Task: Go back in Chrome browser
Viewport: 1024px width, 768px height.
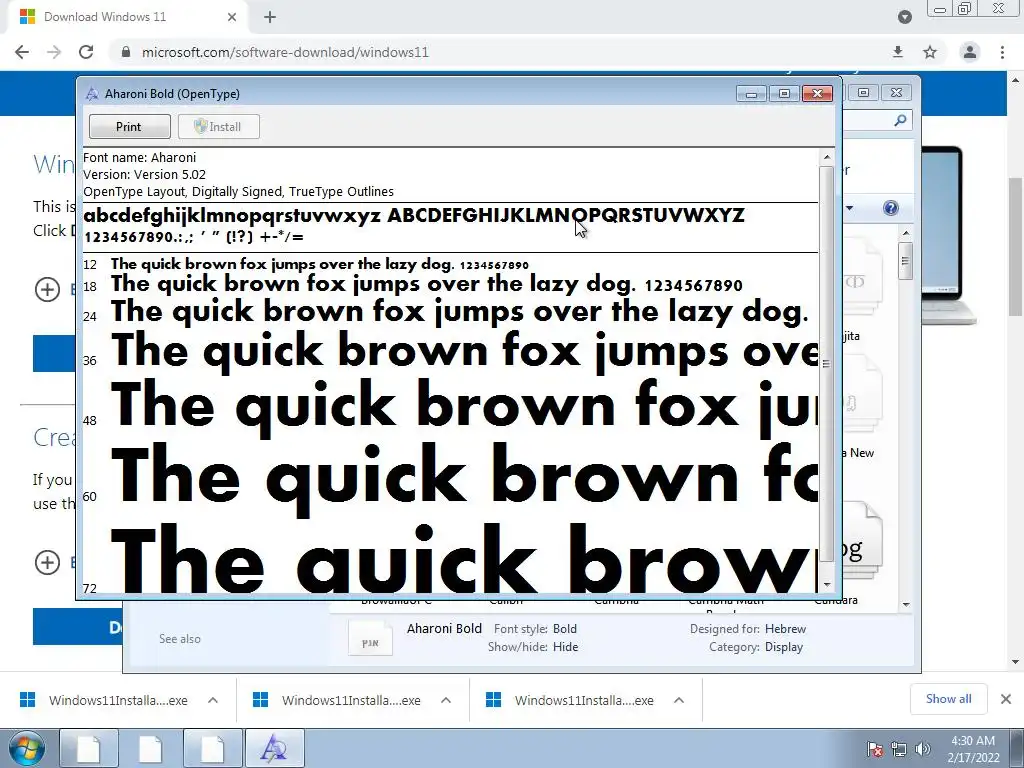Action: (22, 52)
